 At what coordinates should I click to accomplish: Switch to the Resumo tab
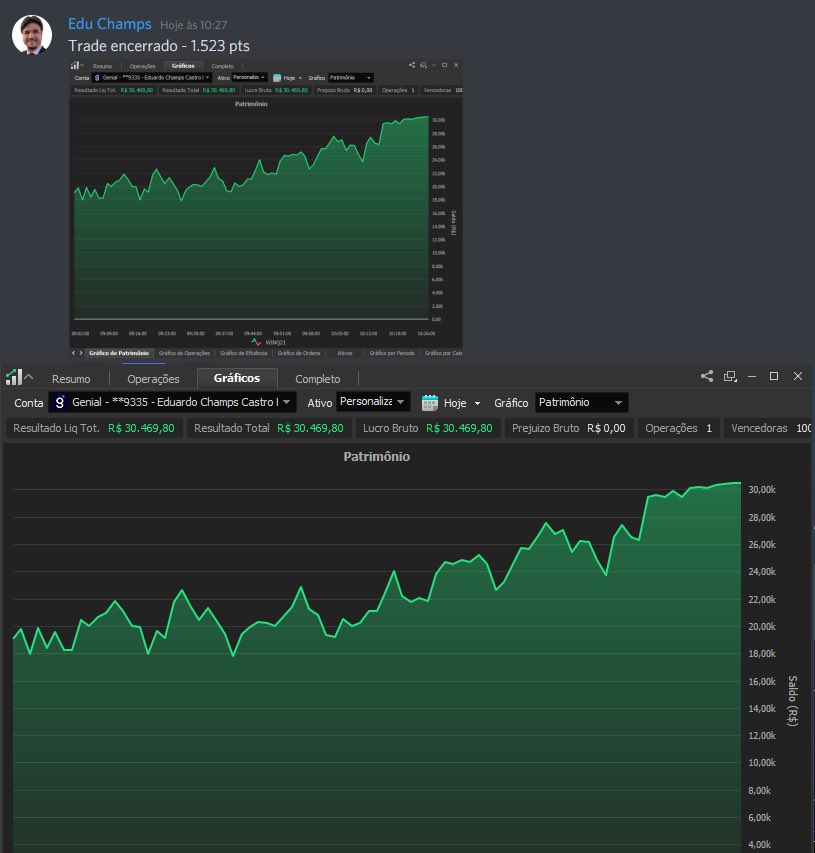pos(71,379)
